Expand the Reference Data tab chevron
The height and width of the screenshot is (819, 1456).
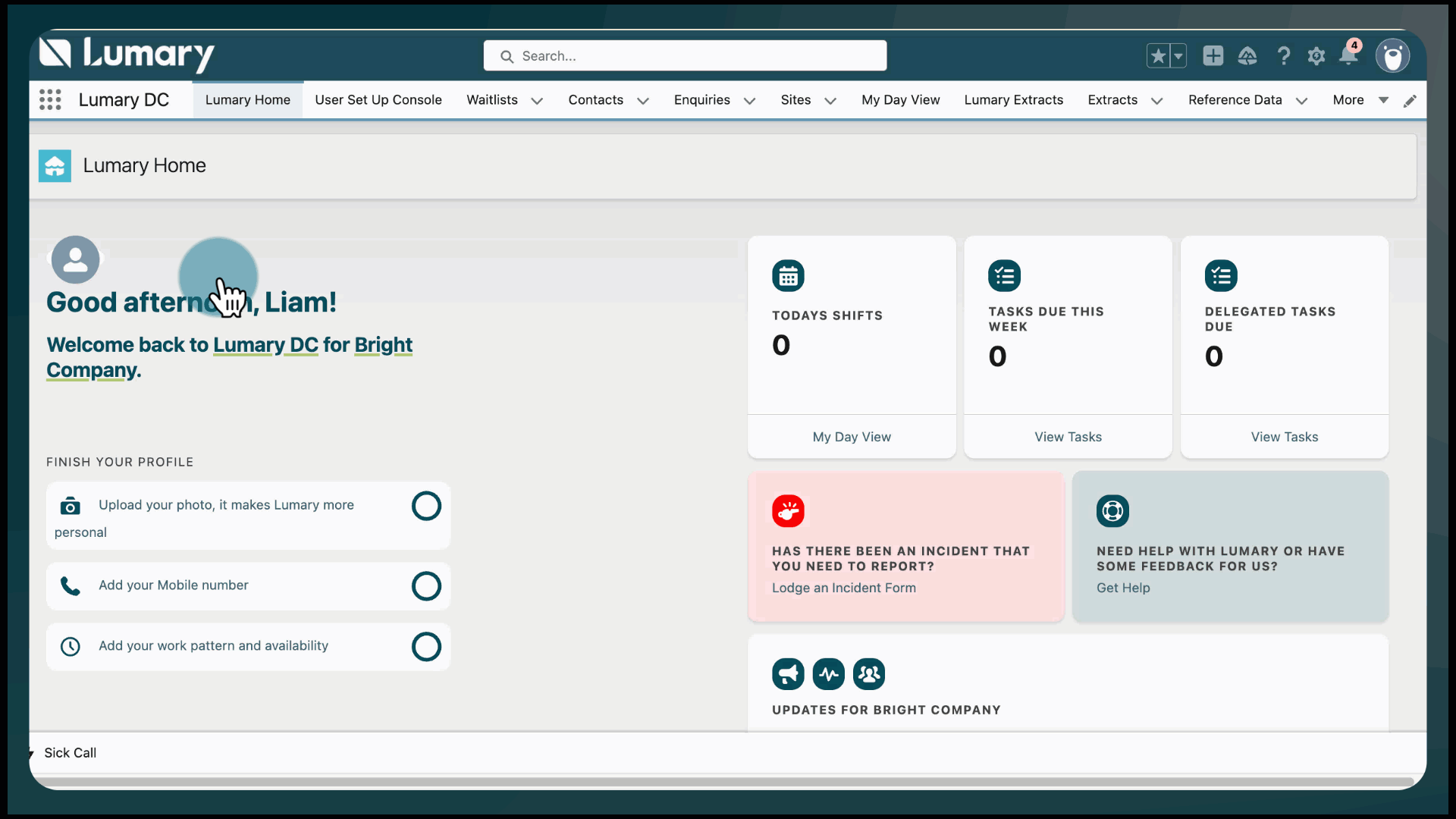1302,101
